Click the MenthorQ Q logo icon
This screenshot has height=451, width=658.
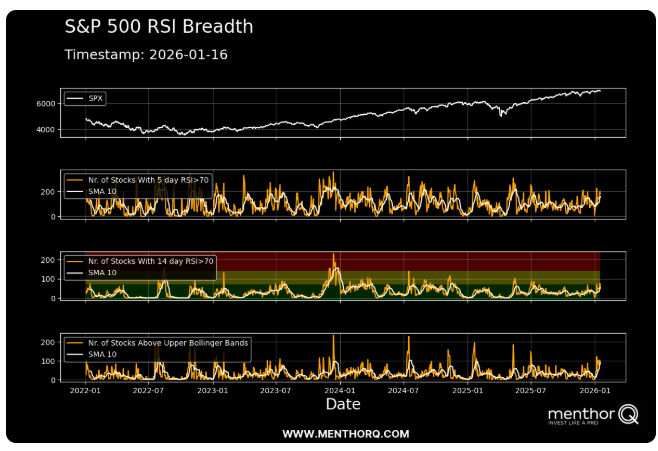pos(627,413)
